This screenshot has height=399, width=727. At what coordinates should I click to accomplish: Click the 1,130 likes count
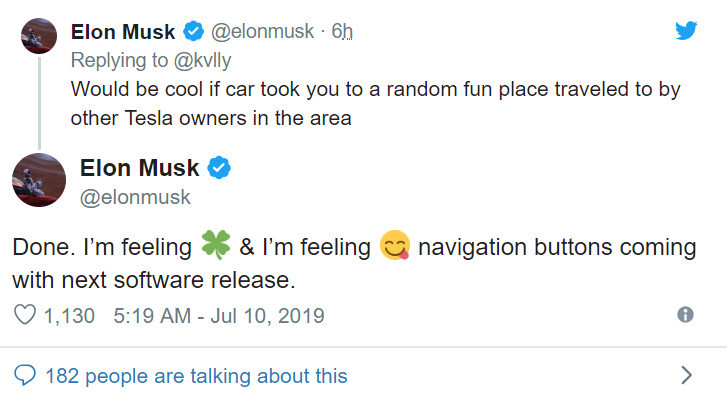pyautogui.click(x=69, y=316)
